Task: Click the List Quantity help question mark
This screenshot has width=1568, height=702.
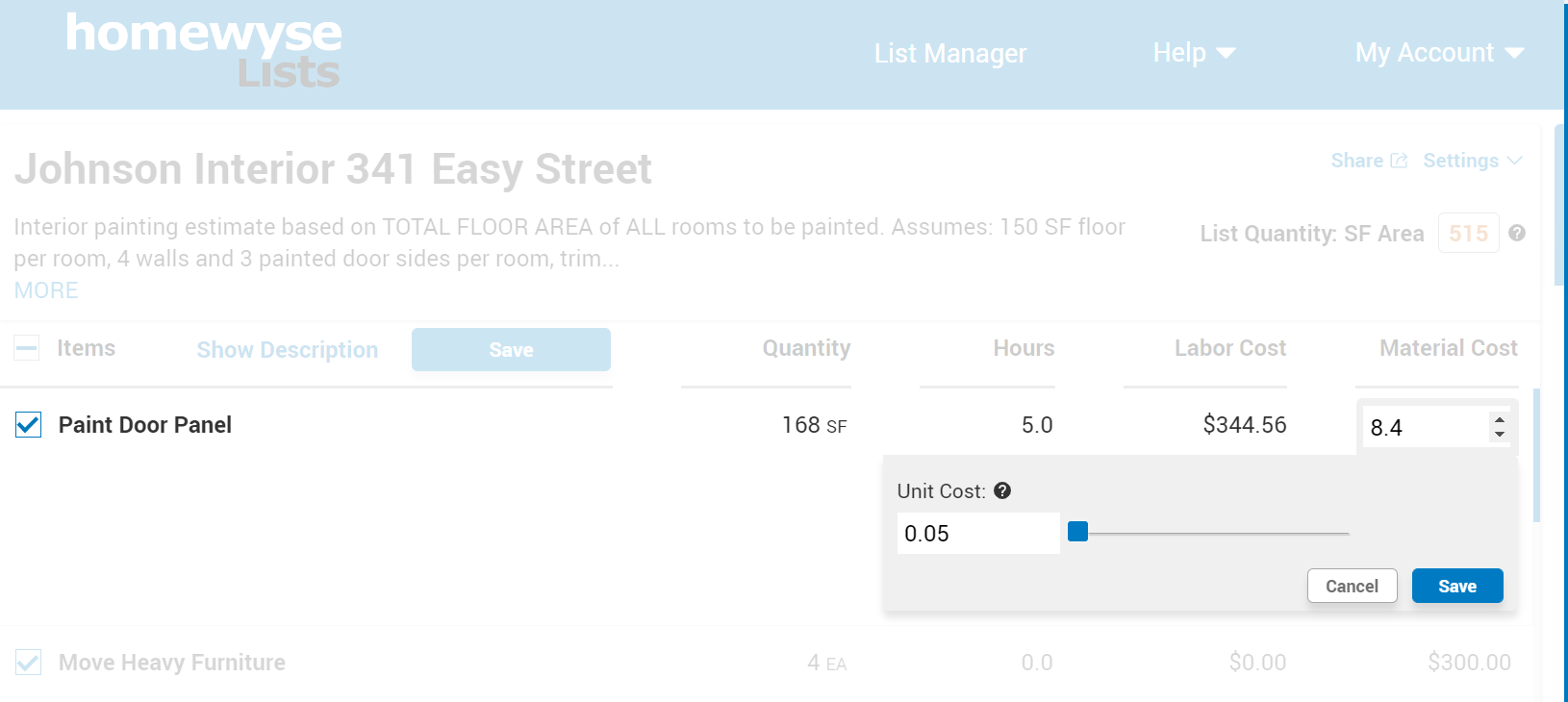Action: point(1517,233)
